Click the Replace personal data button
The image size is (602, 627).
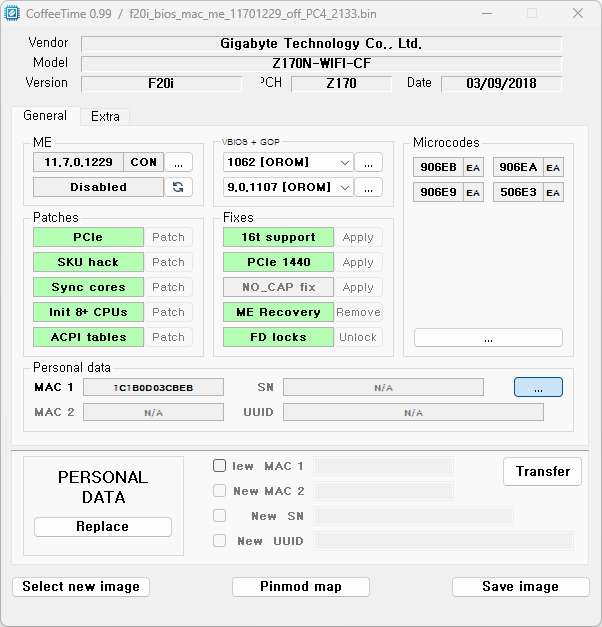(x=103, y=527)
